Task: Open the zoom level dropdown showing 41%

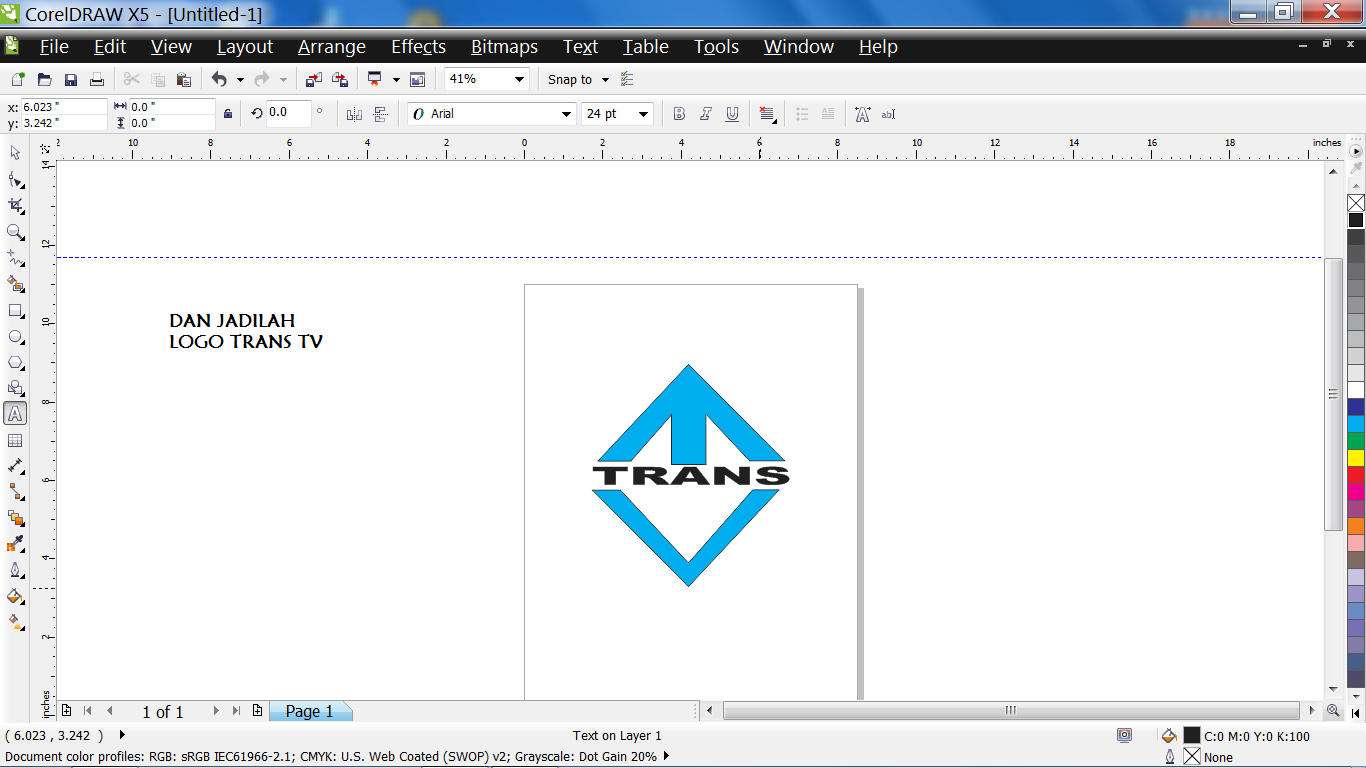Action: coord(517,79)
